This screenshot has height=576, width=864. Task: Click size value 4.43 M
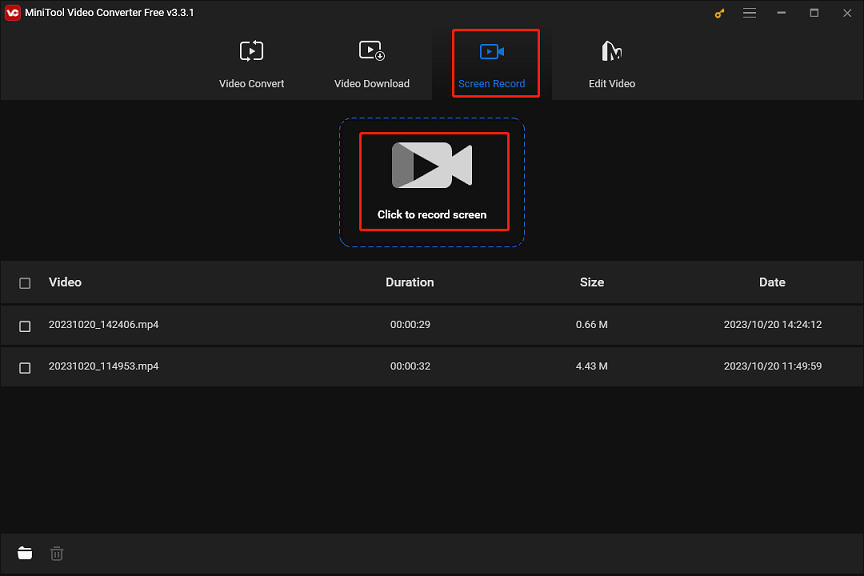tap(592, 366)
